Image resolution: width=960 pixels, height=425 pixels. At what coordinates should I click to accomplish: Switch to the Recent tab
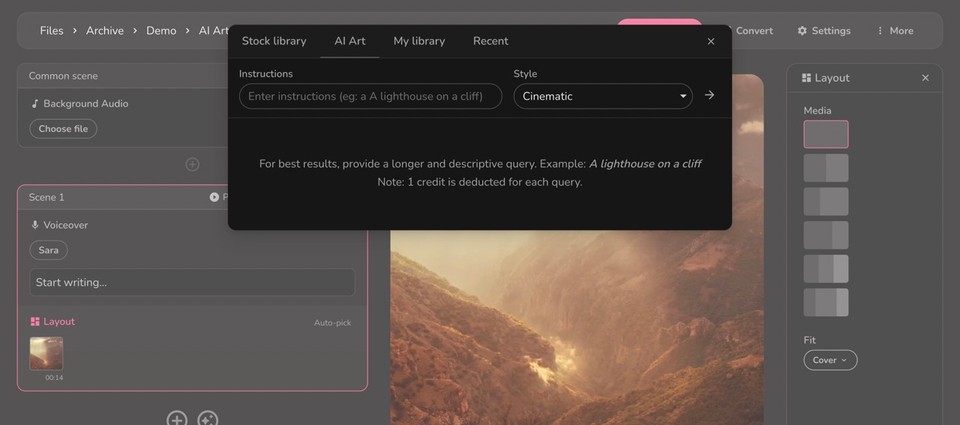490,41
